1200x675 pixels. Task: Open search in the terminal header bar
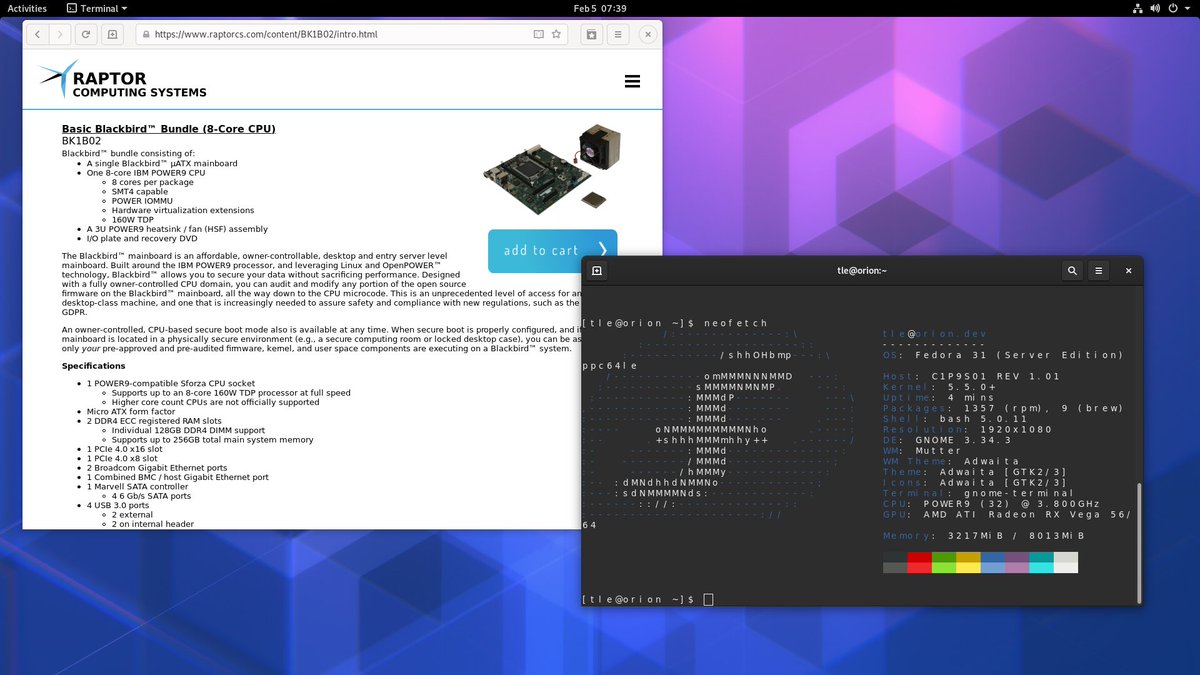point(1072,270)
